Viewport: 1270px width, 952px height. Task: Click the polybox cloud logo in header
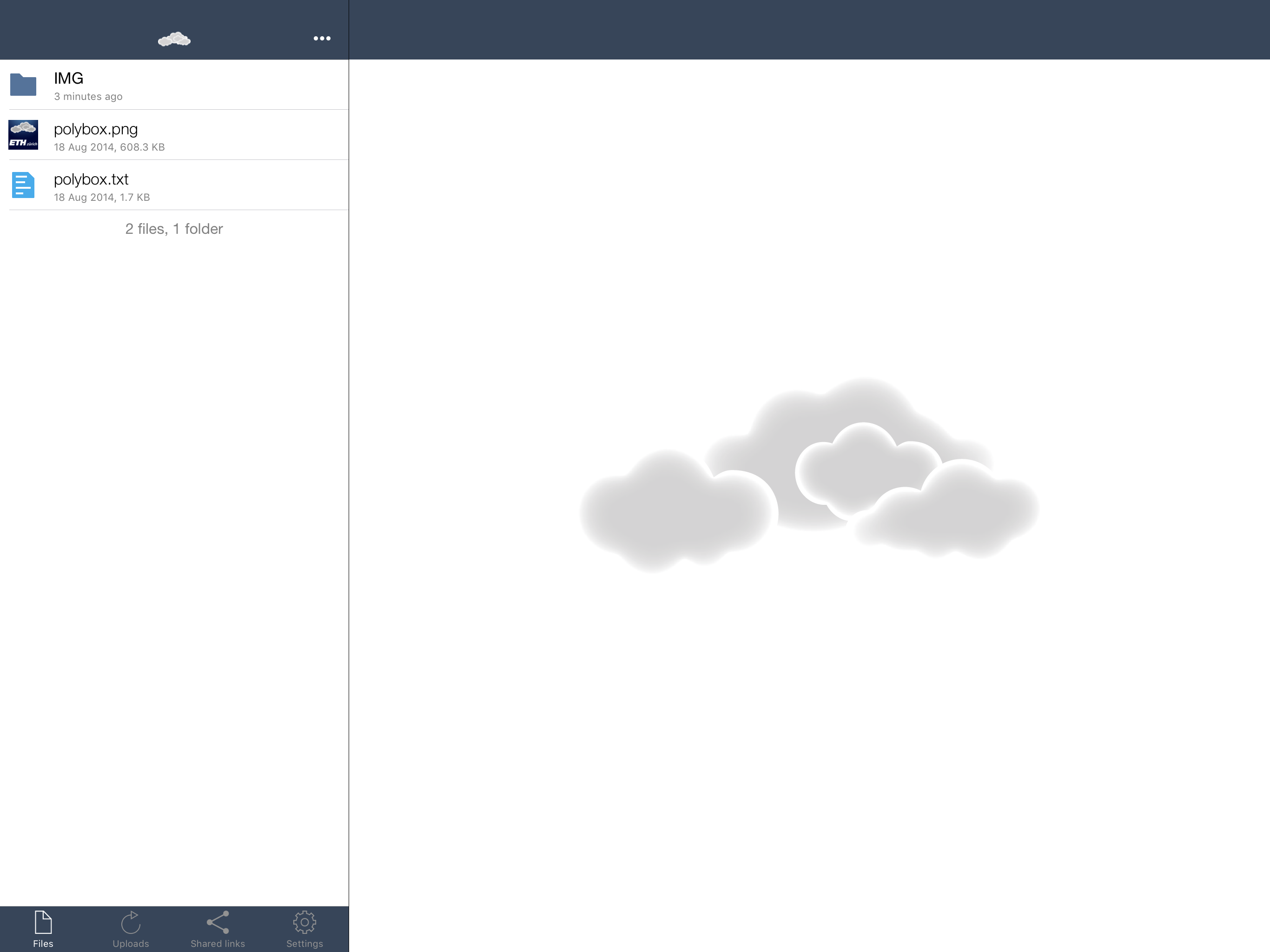(x=174, y=39)
